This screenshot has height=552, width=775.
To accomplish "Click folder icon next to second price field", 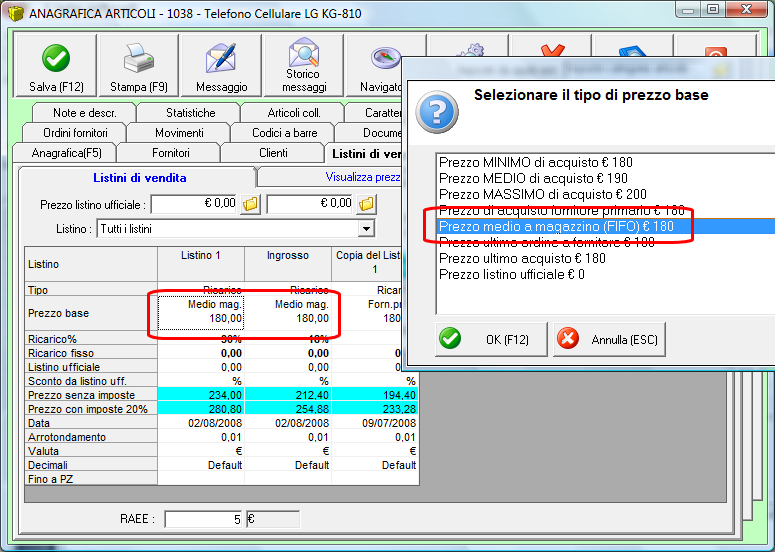I will pos(366,204).
